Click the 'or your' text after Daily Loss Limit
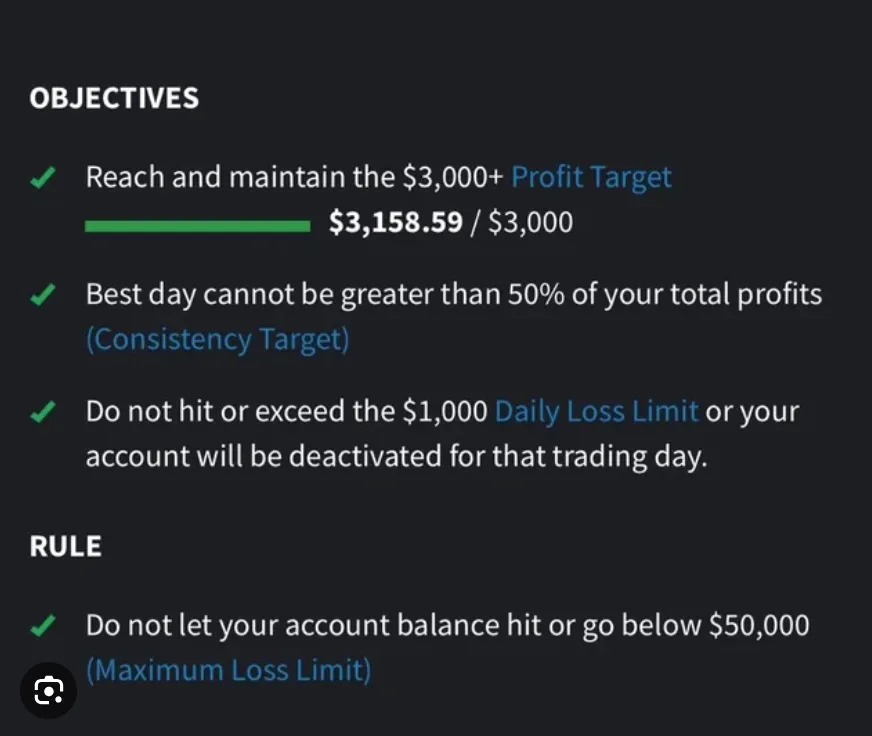The width and height of the screenshot is (872, 736). point(752,412)
